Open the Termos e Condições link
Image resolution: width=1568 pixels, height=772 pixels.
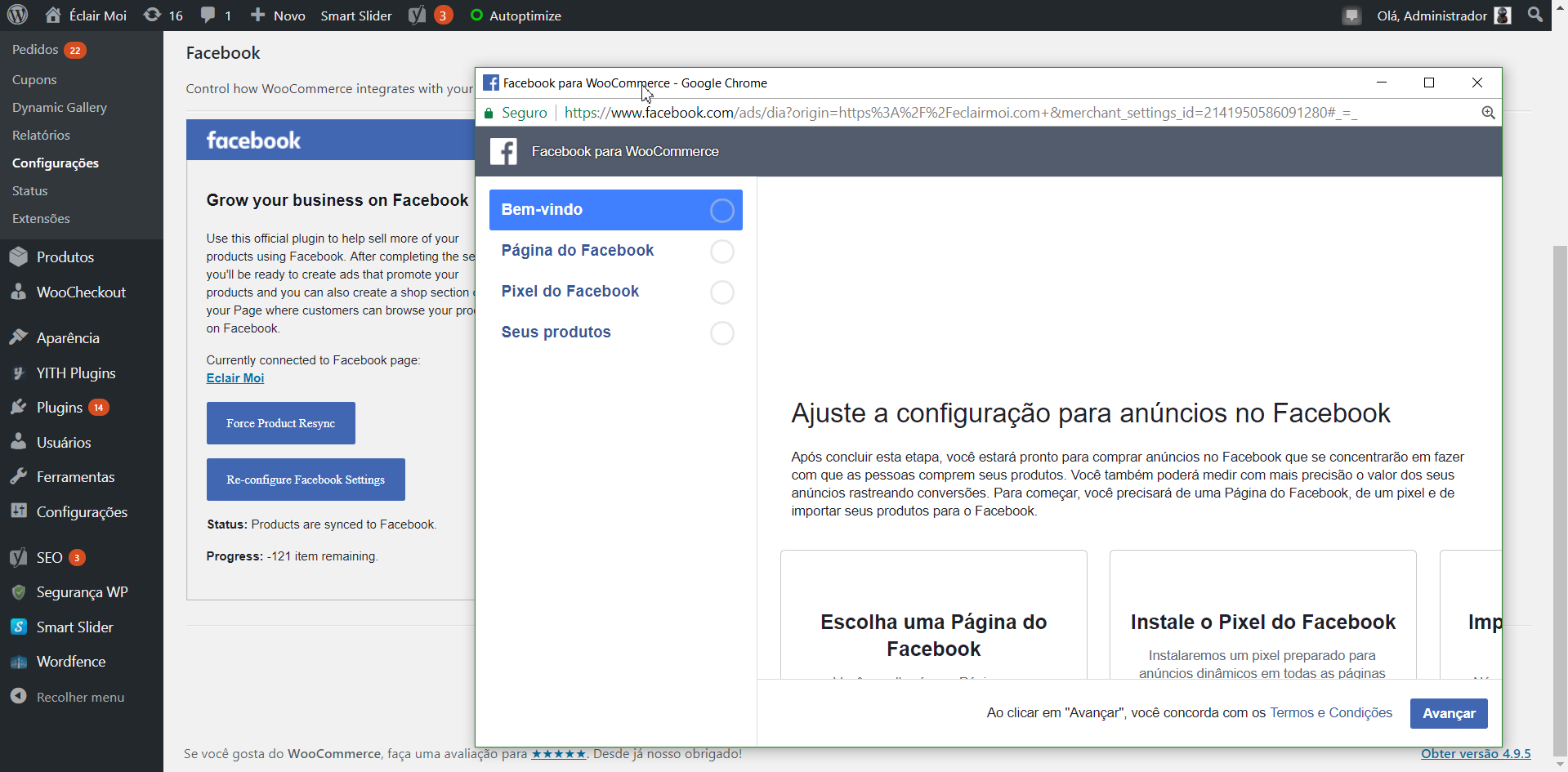point(1331,713)
